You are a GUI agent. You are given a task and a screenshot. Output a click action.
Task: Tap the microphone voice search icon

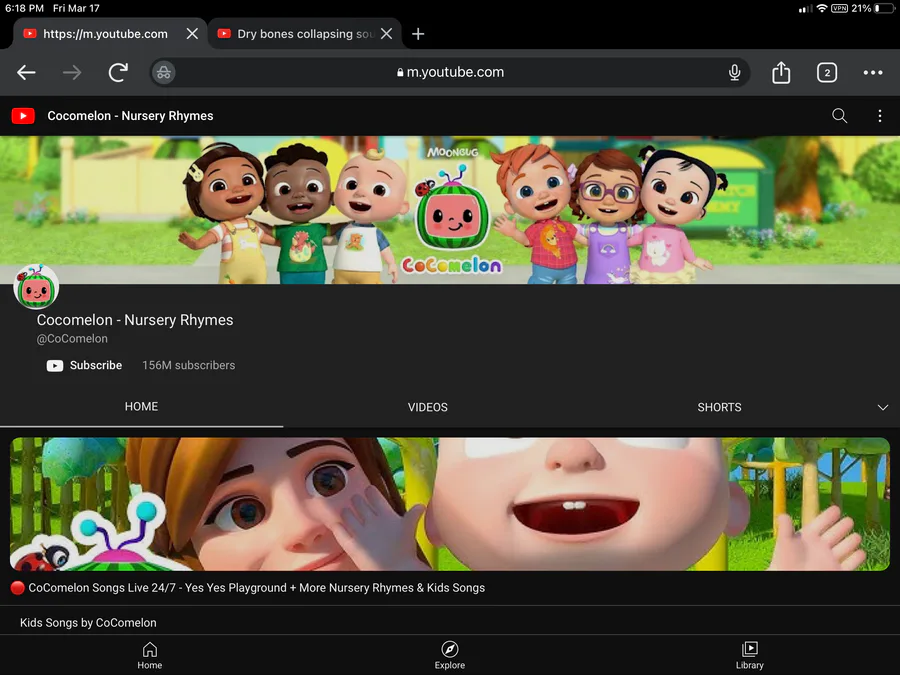click(734, 72)
